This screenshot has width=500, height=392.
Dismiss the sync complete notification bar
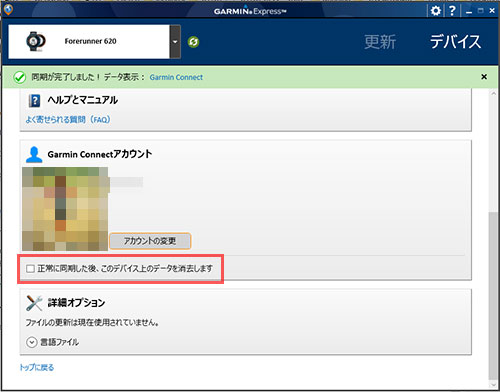(x=484, y=77)
